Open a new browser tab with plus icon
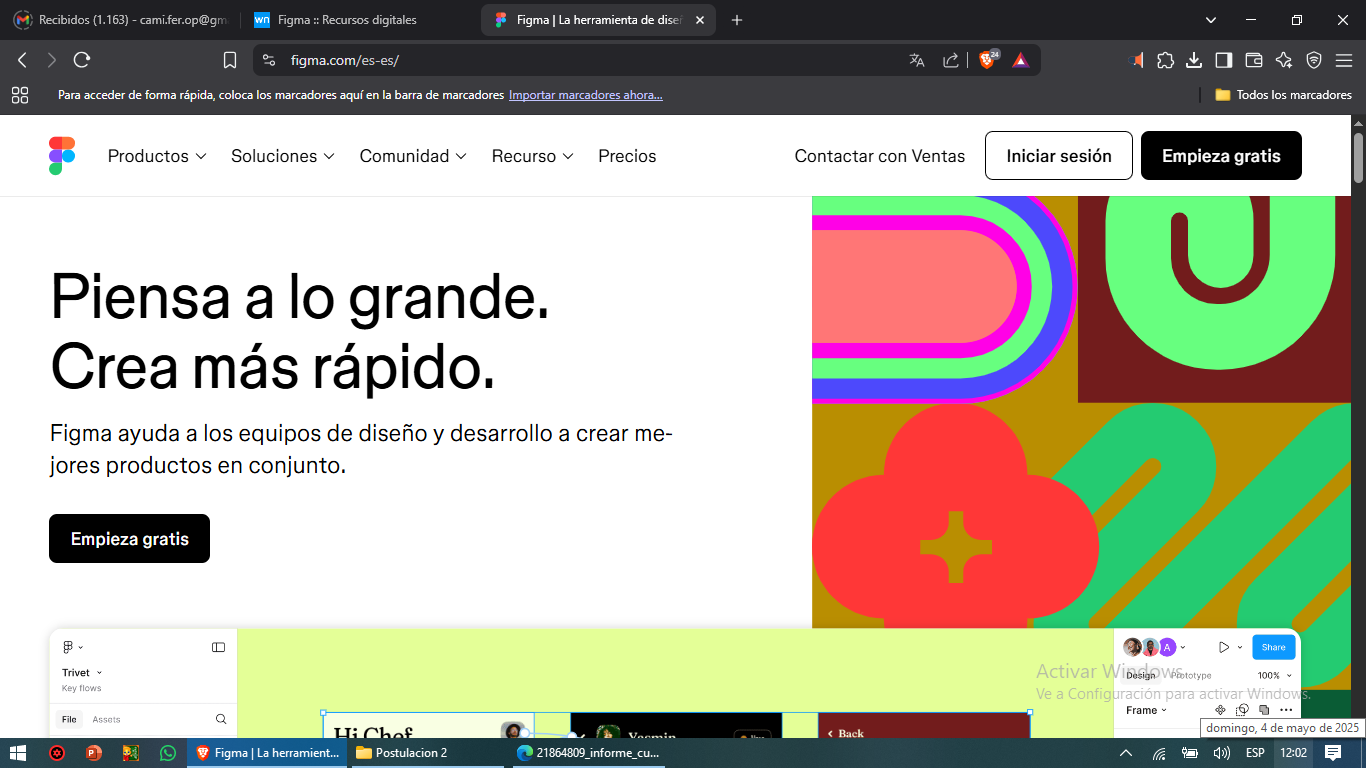The width and height of the screenshot is (1366, 768). point(737,20)
